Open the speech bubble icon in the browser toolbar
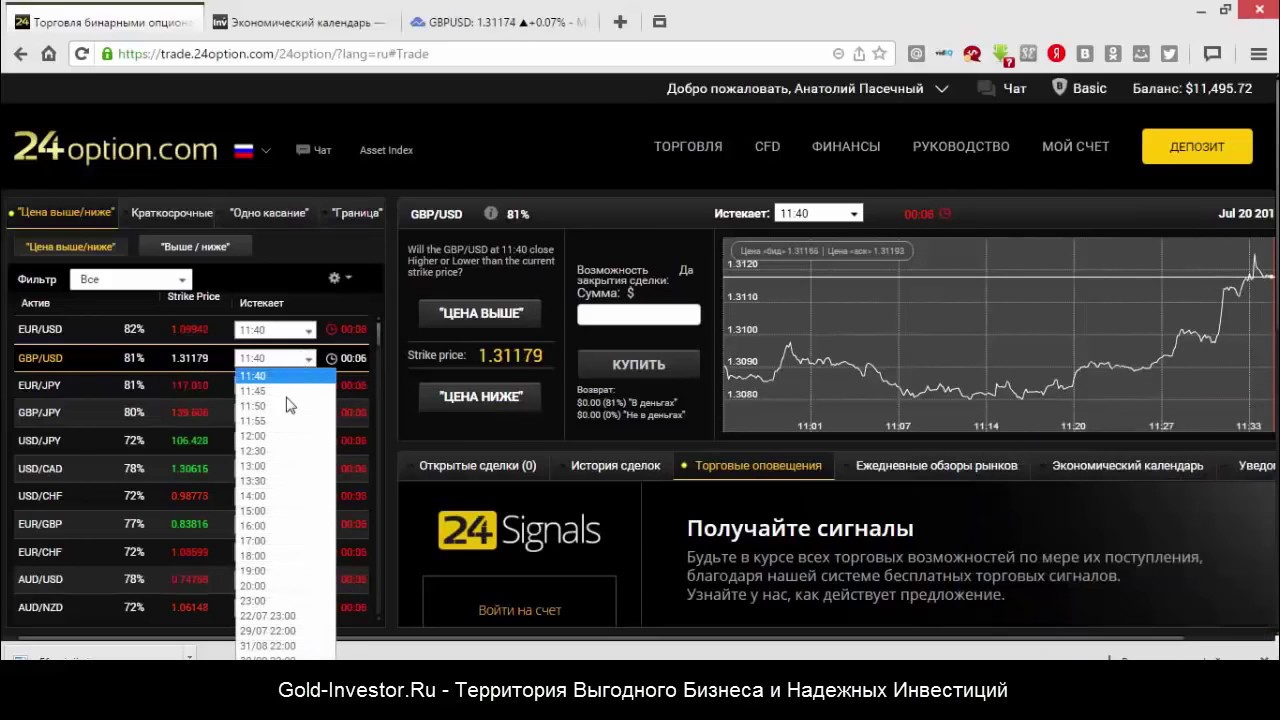1280x720 pixels. [x=1213, y=54]
